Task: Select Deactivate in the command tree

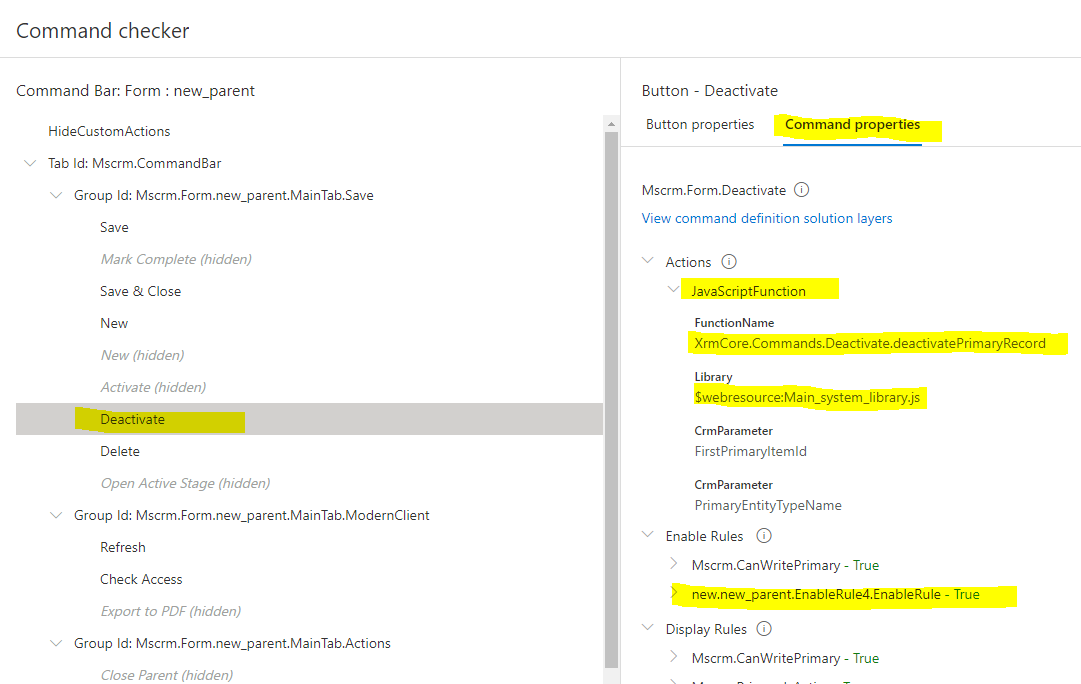Action: pyautogui.click(x=132, y=419)
